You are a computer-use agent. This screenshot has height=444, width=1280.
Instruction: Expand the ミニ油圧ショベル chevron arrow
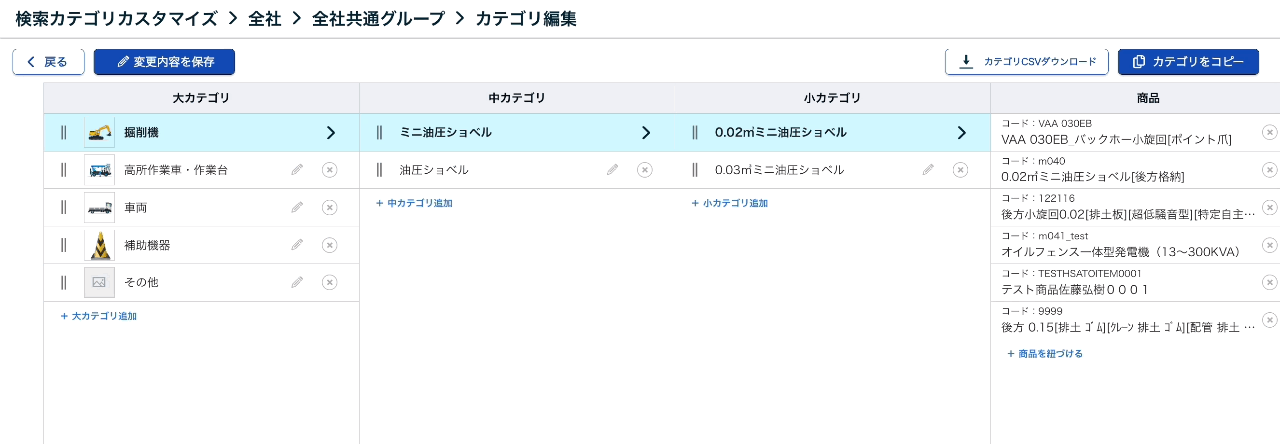(646, 132)
